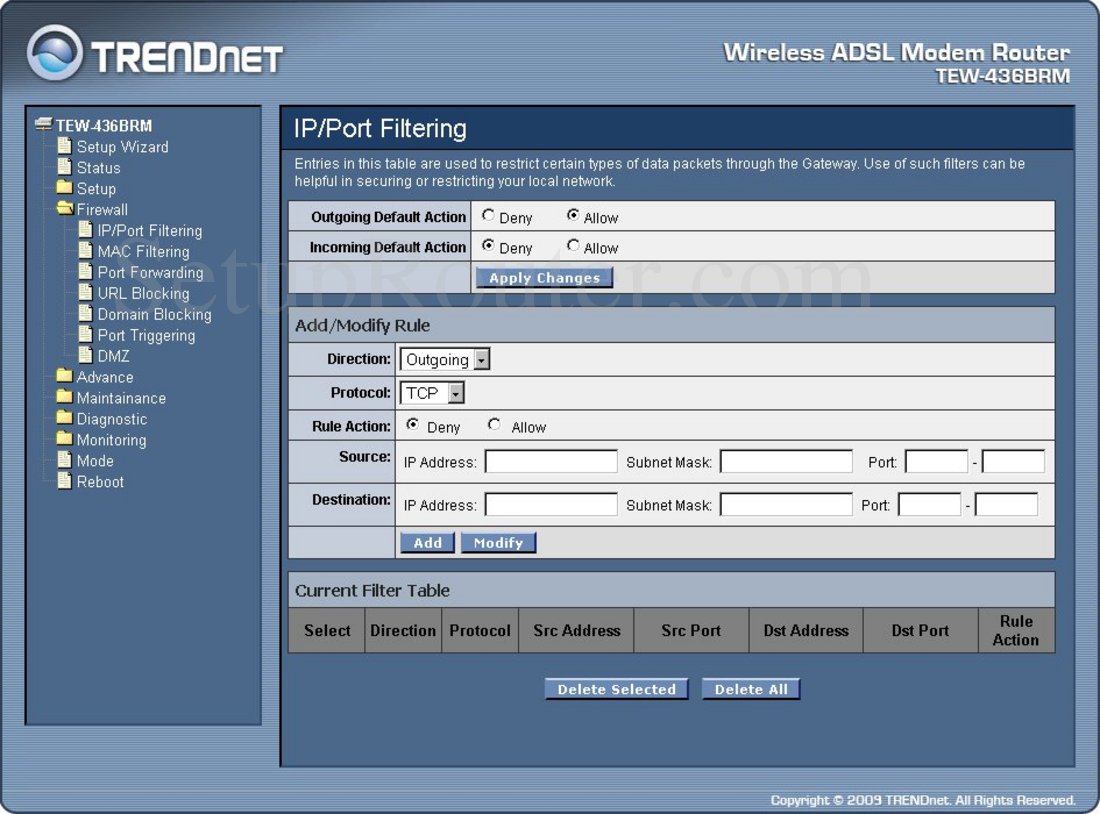Set Rule Action to Allow
1100x814 pixels.
pyautogui.click(x=494, y=424)
